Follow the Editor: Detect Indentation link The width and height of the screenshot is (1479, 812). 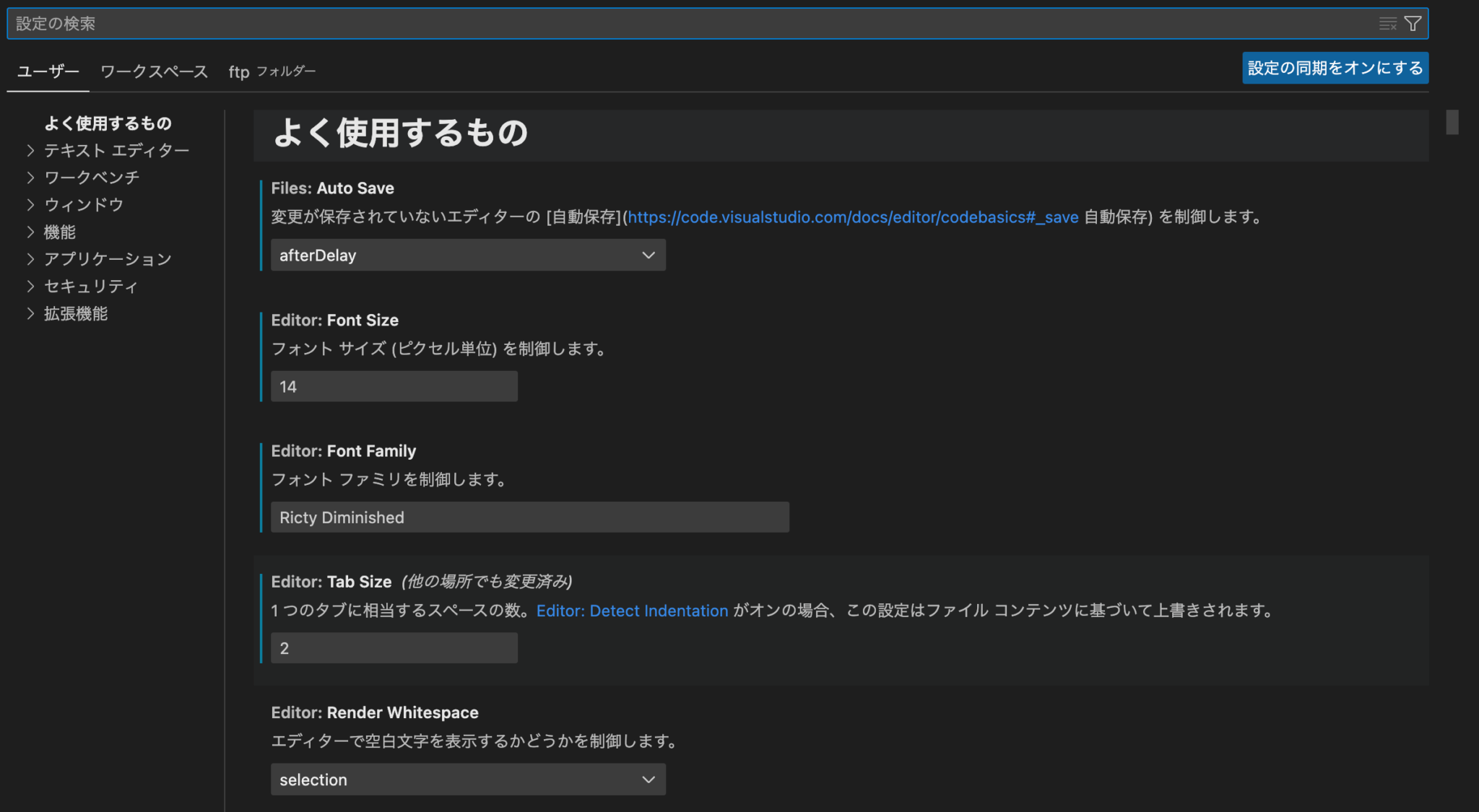[632, 611]
